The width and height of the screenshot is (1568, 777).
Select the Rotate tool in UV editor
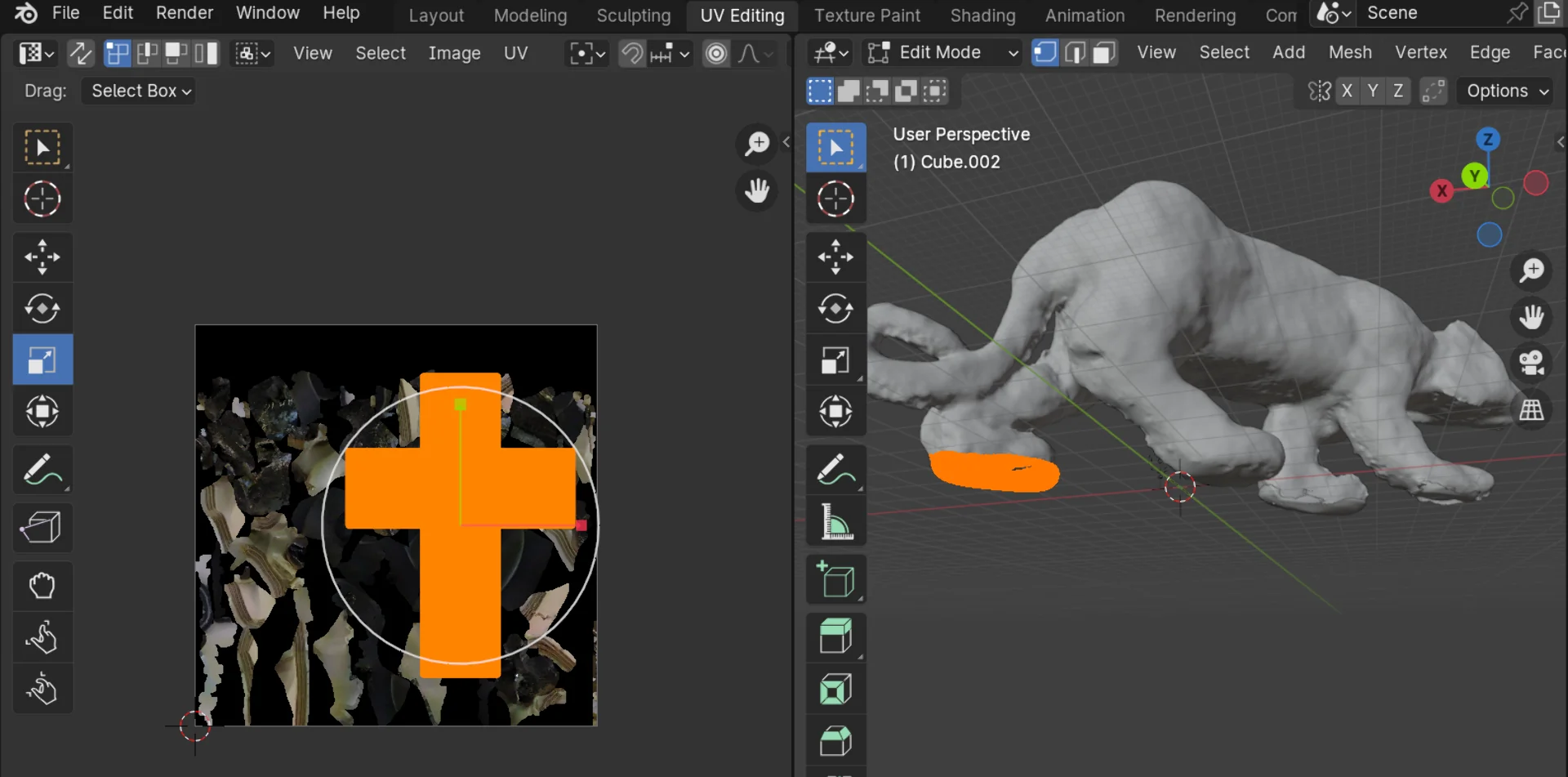[42, 309]
